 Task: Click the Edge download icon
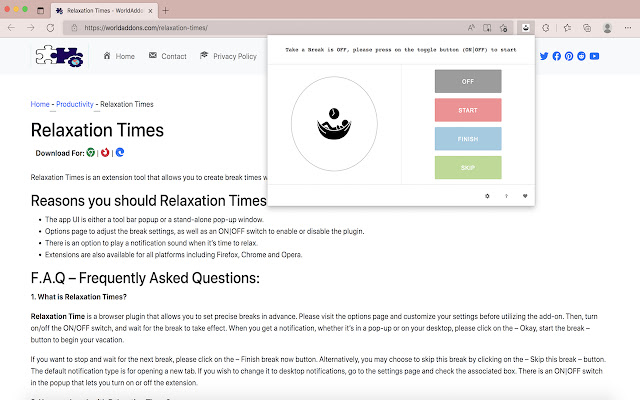tap(120, 153)
